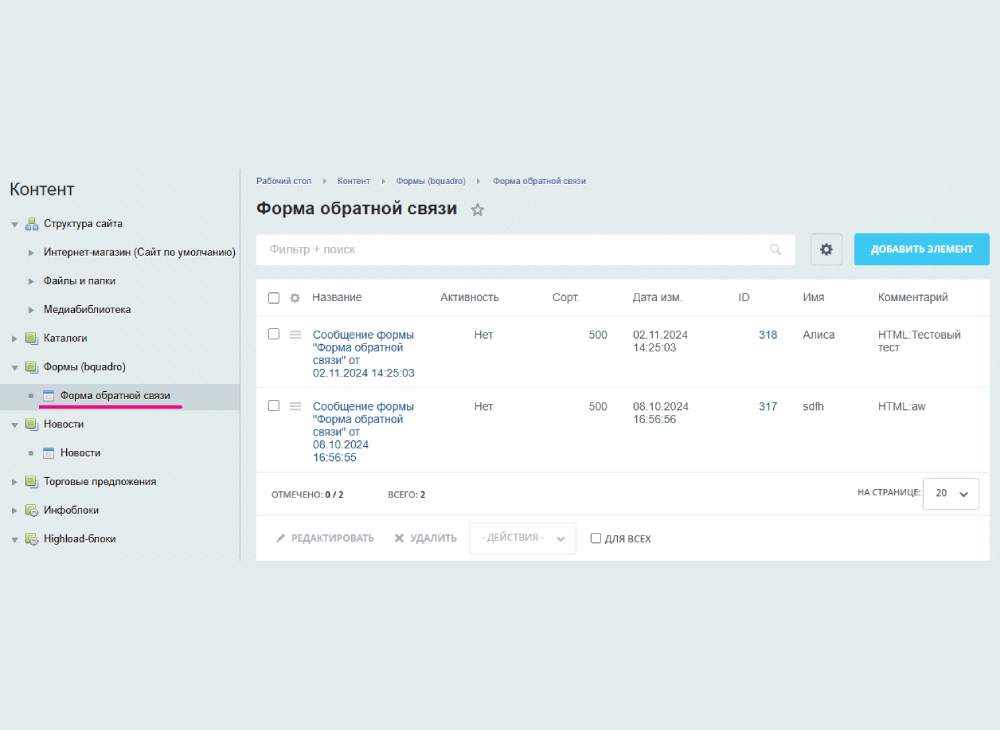
Task: Click the Редактировать button
Action: pyautogui.click(x=325, y=539)
